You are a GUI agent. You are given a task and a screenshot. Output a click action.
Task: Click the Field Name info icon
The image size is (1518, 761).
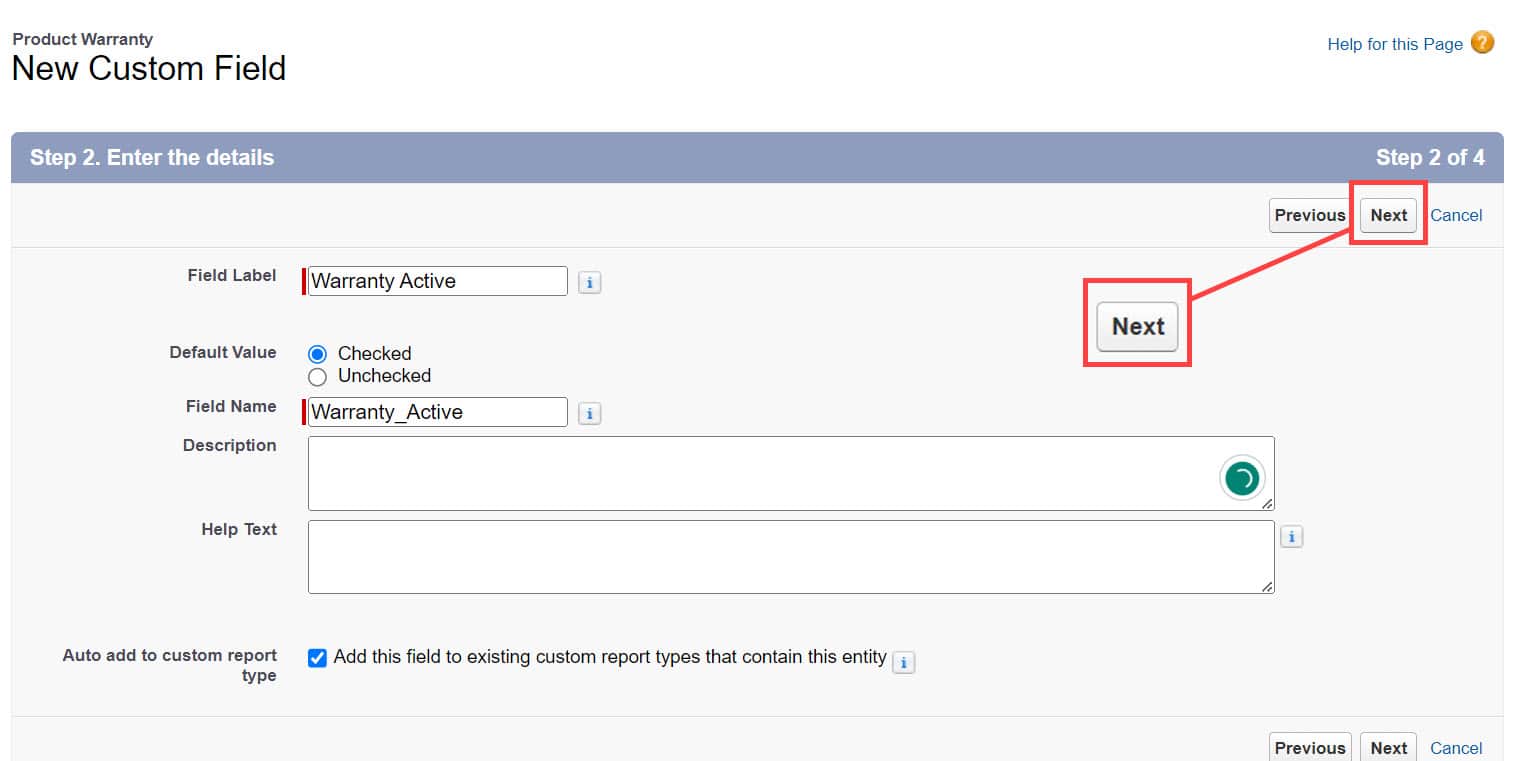point(589,412)
